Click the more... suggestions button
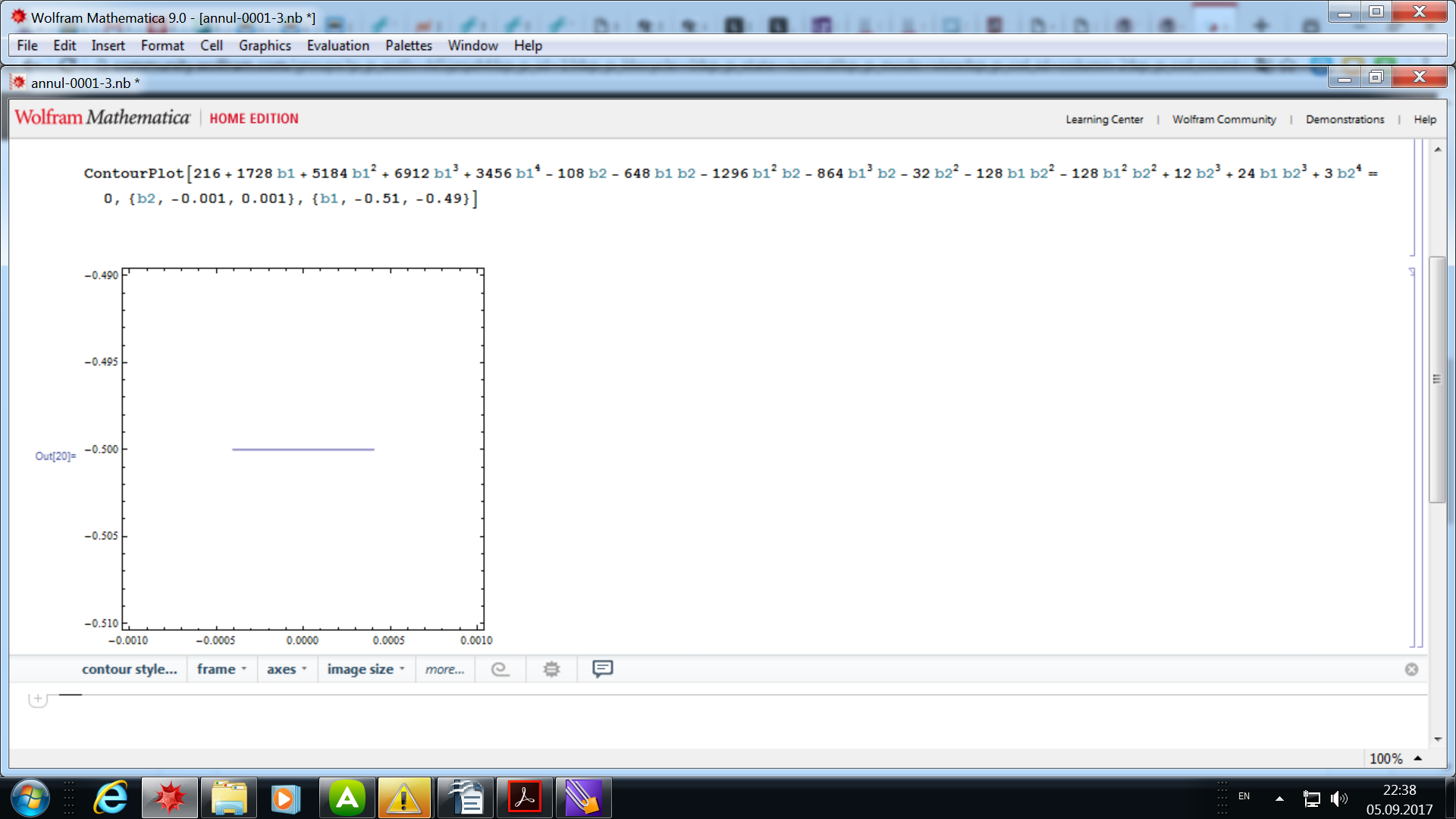Viewport: 1456px width, 819px height. click(444, 669)
